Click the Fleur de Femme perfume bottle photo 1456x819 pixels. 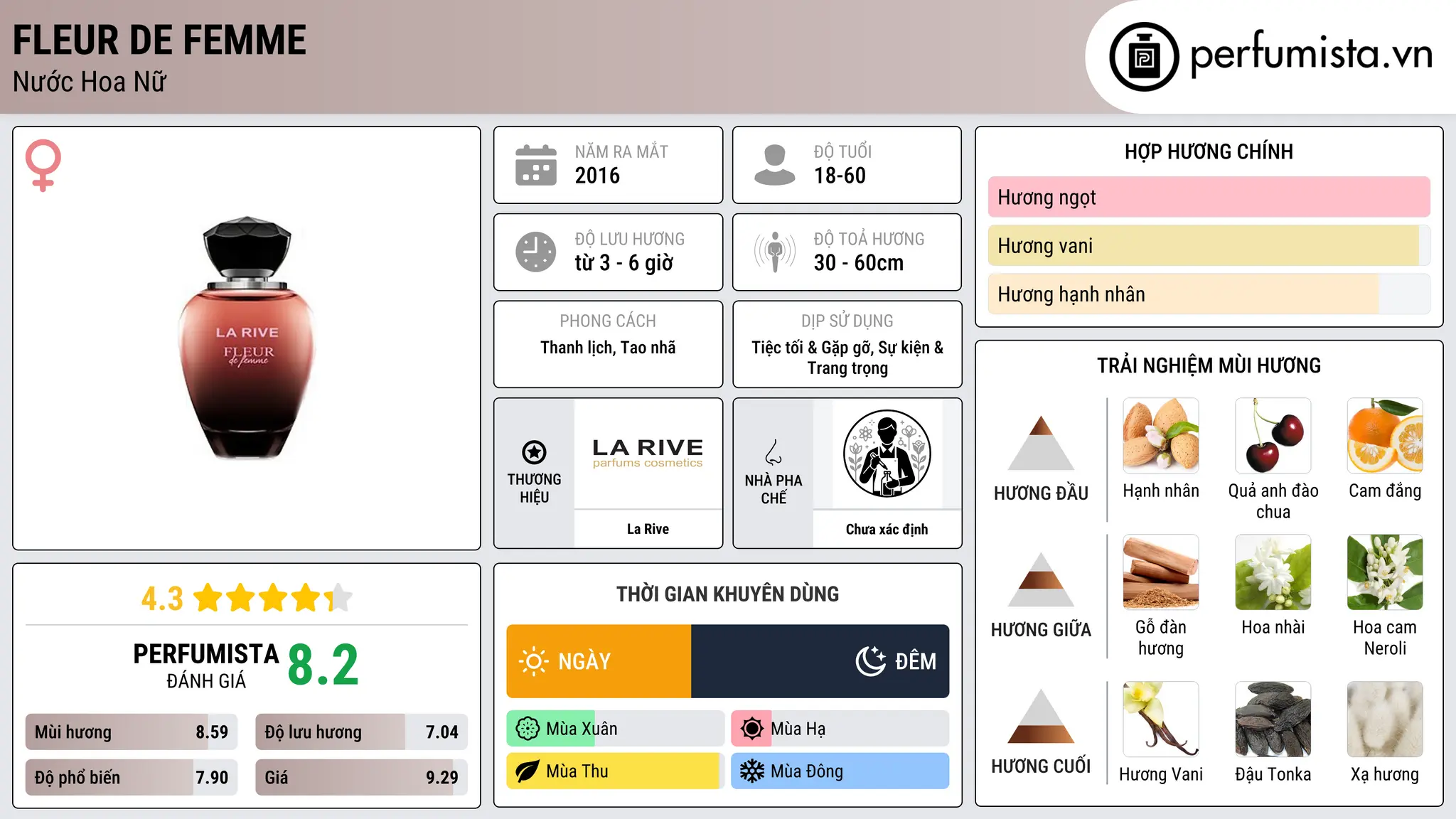(247, 338)
